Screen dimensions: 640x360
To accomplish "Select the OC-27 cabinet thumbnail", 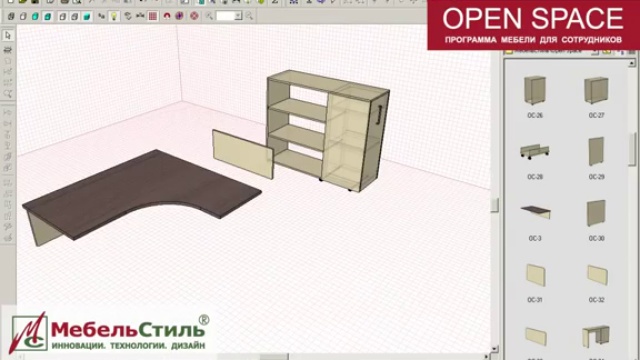I will point(596,91).
